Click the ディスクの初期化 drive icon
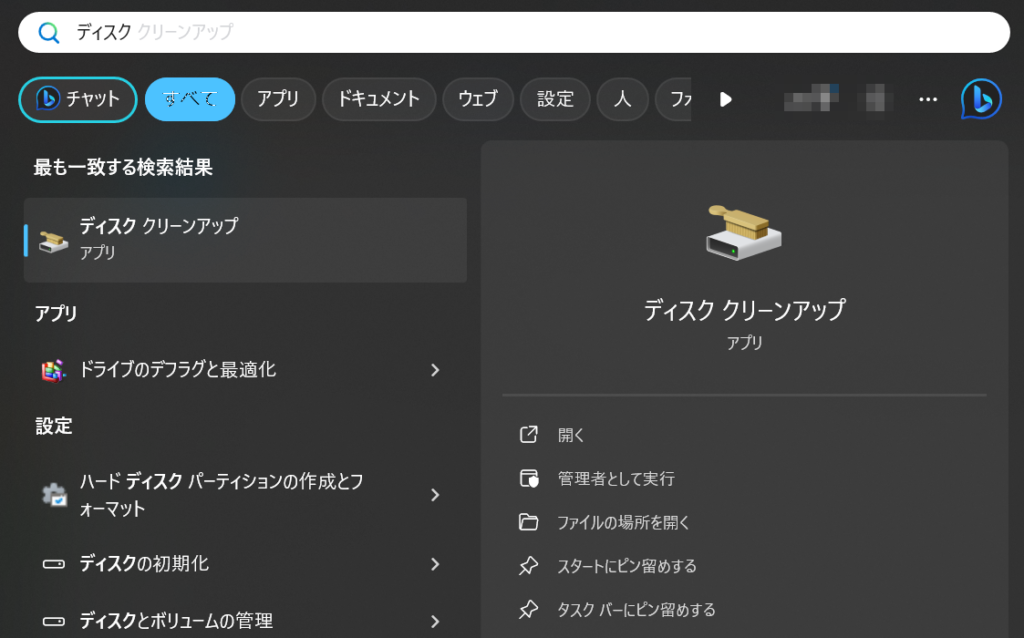The image size is (1024, 638). [x=54, y=564]
